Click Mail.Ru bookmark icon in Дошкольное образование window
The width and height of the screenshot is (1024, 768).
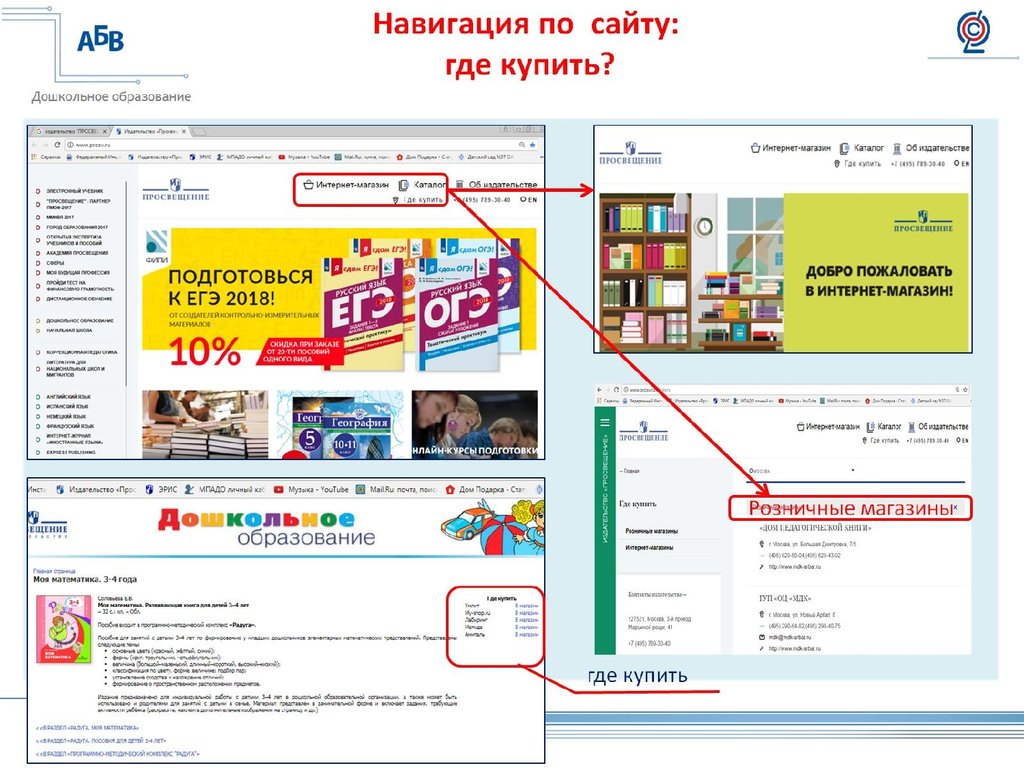(x=360, y=489)
